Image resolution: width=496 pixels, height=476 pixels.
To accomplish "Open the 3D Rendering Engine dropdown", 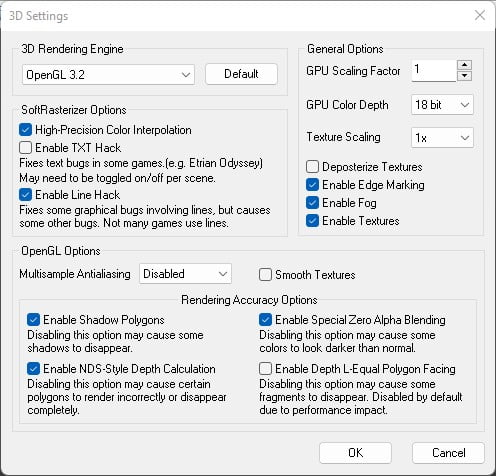I will click(x=108, y=74).
